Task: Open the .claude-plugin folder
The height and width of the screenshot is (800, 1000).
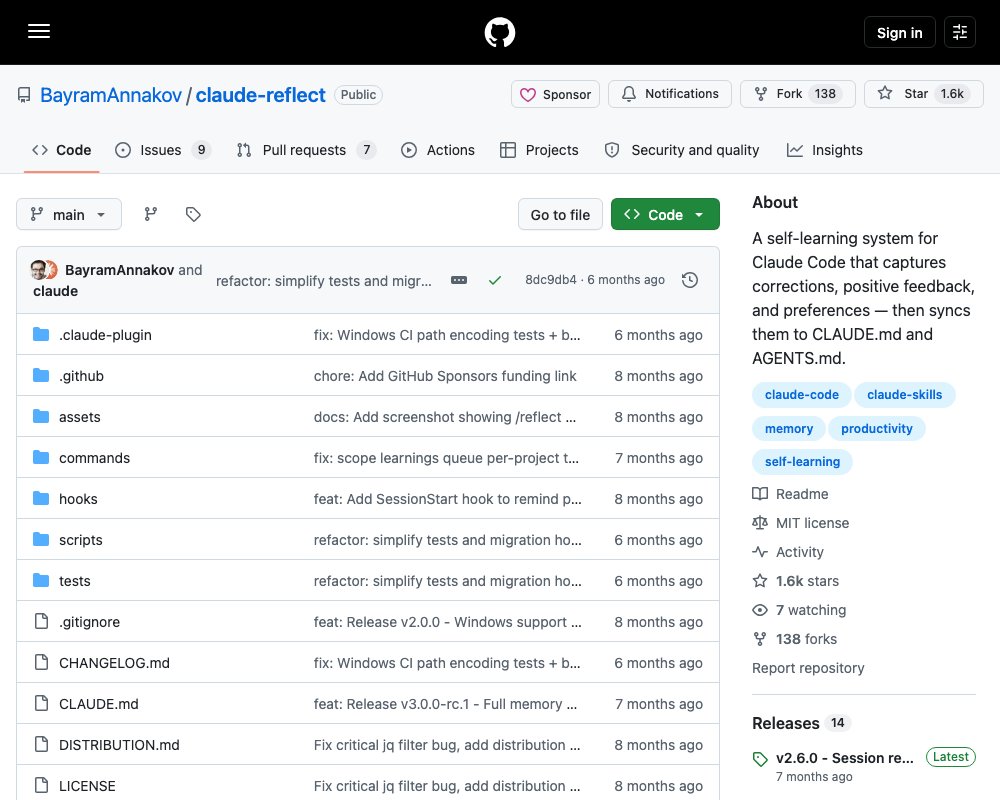Action: (x=105, y=335)
